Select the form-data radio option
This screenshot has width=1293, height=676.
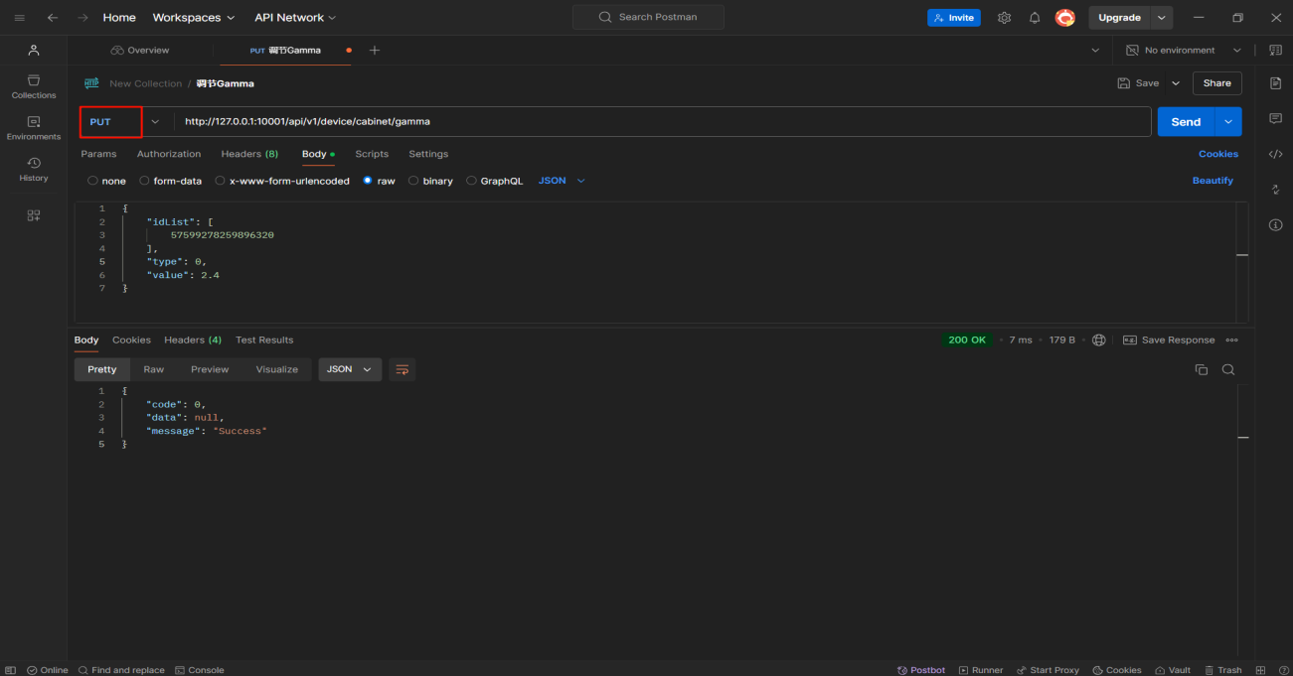coord(145,181)
